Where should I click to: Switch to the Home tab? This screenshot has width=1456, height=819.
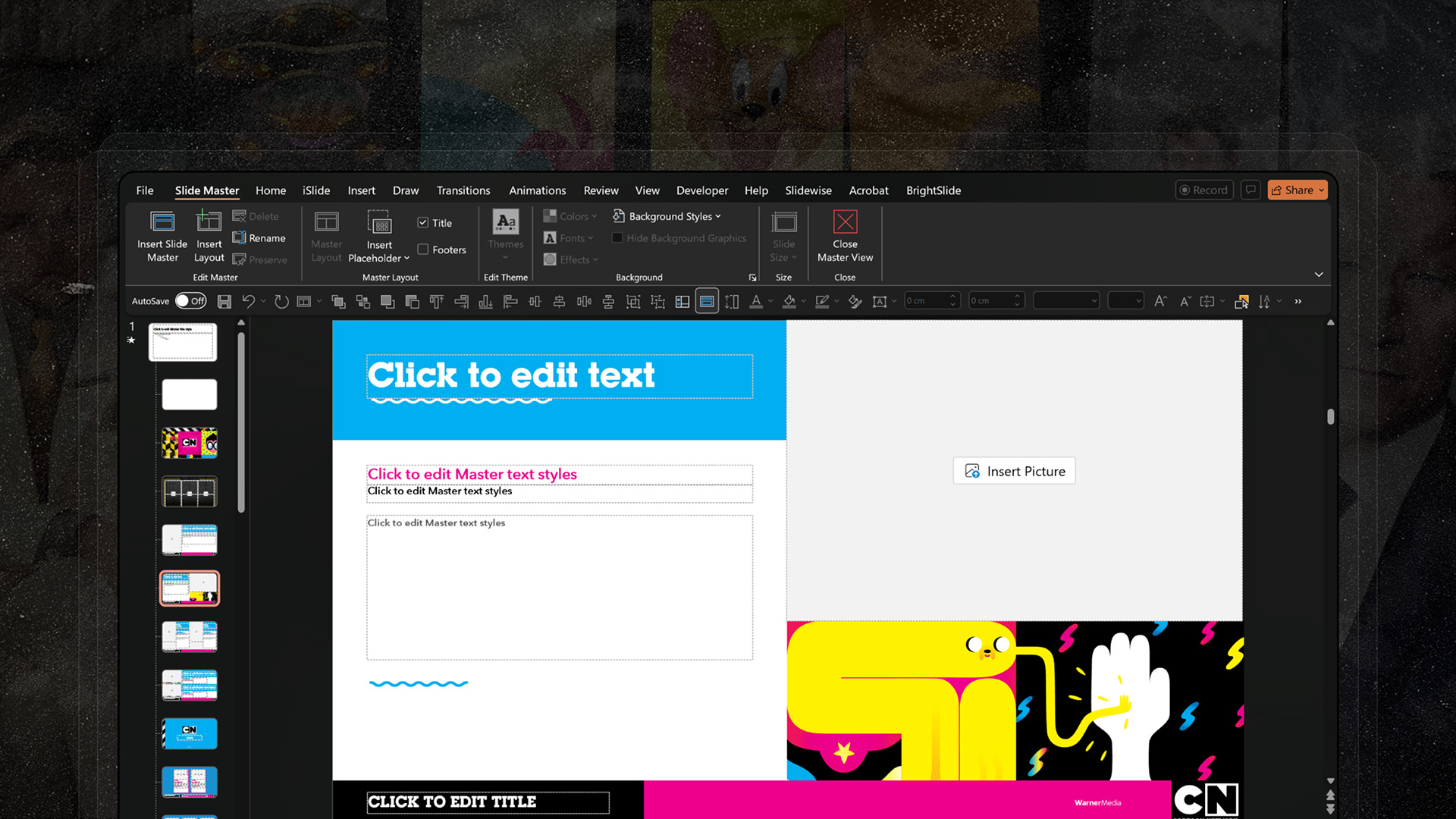[271, 190]
